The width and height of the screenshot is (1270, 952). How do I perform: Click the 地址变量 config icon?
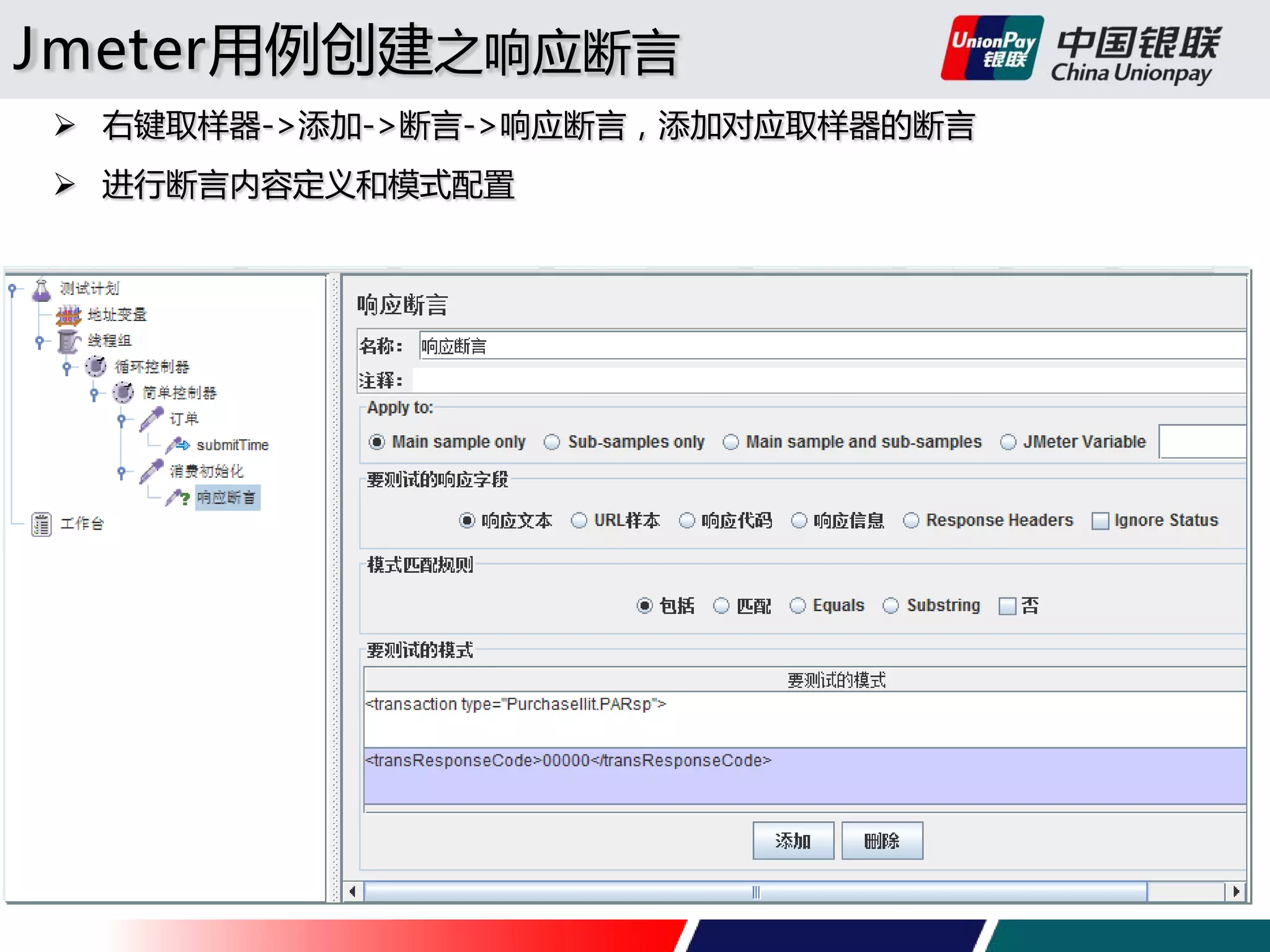click(68, 315)
